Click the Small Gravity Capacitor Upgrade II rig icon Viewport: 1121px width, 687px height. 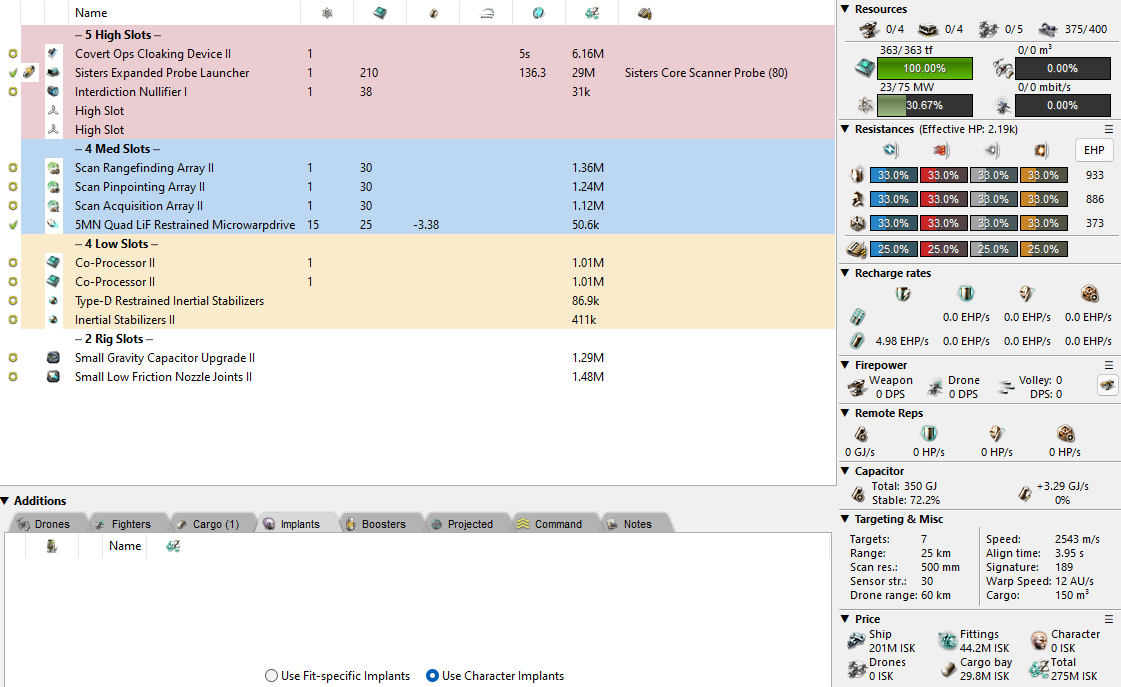point(53,358)
